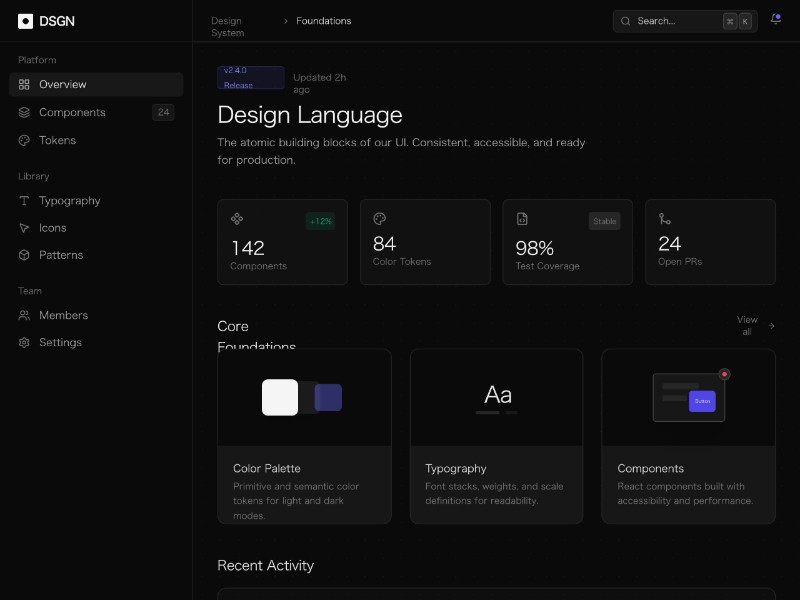Open Members in Team section
The width and height of the screenshot is (800, 600).
tap(63, 316)
